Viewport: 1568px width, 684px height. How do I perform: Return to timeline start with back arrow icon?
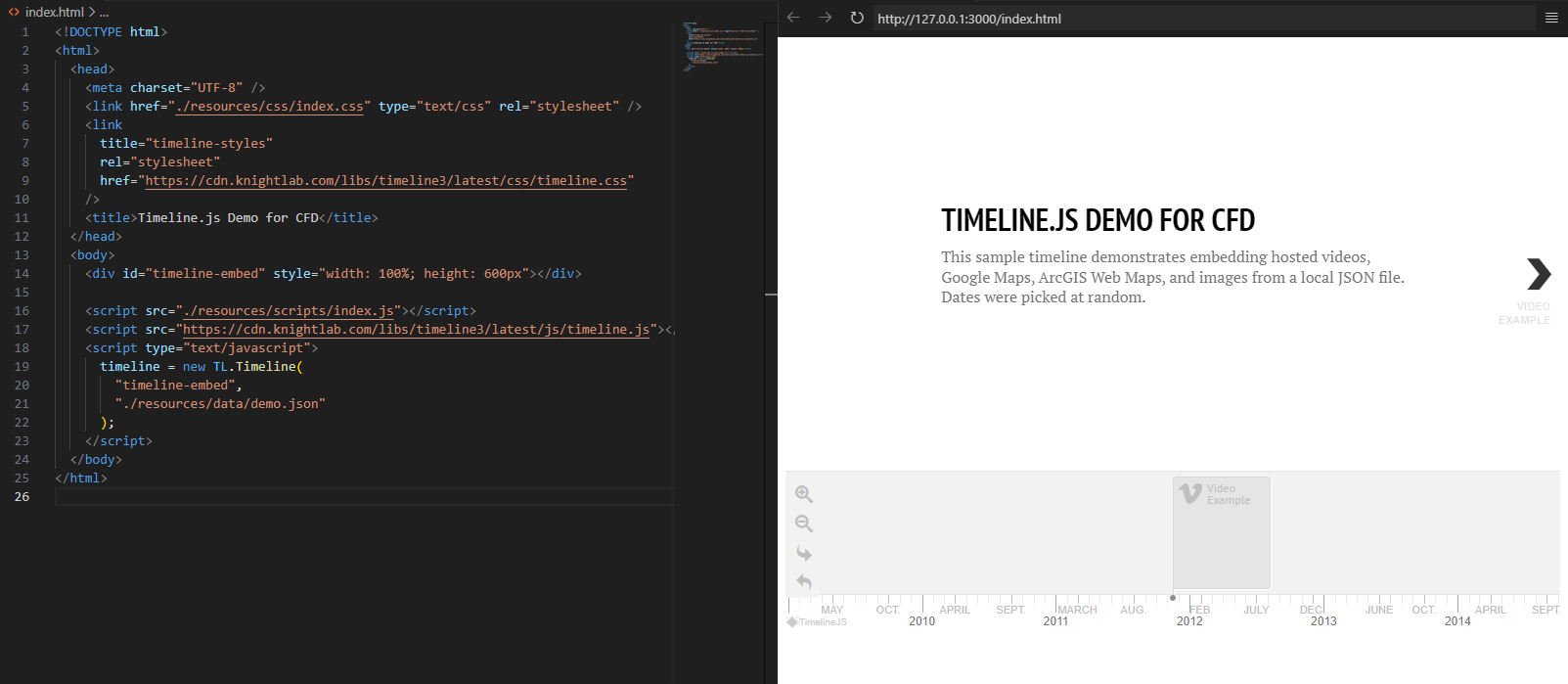[804, 582]
